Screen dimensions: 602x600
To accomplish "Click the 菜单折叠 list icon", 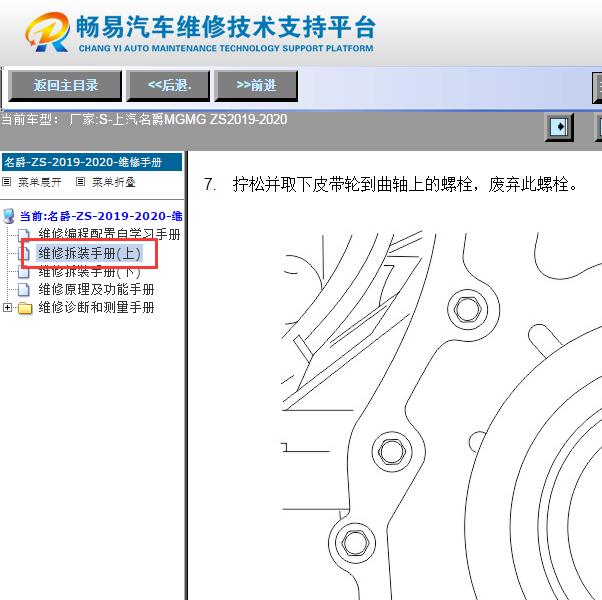I will point(80,182).
